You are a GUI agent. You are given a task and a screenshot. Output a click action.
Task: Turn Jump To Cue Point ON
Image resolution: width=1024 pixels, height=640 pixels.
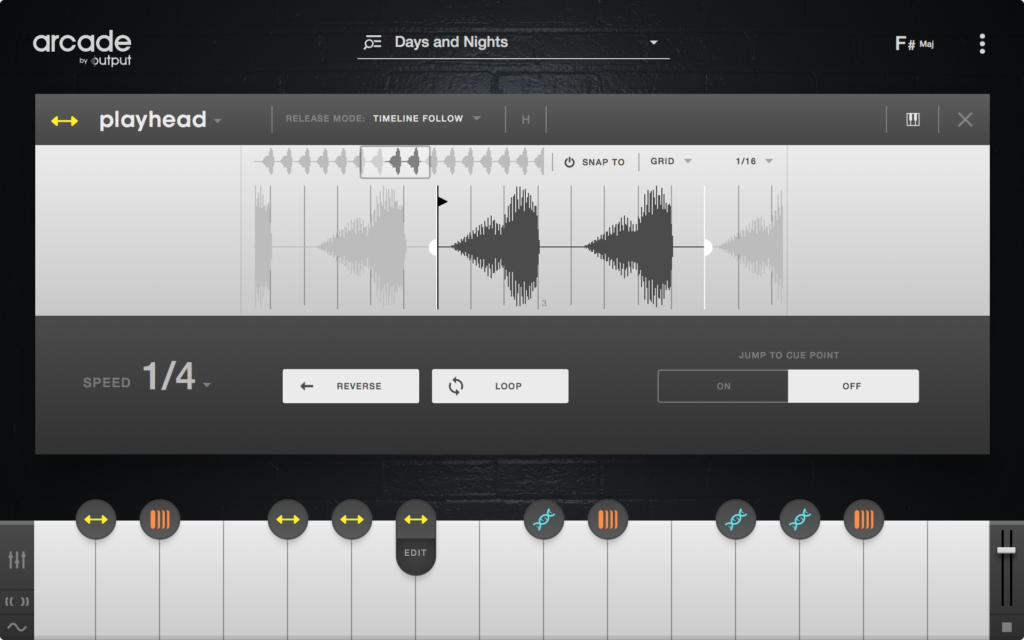722,385
